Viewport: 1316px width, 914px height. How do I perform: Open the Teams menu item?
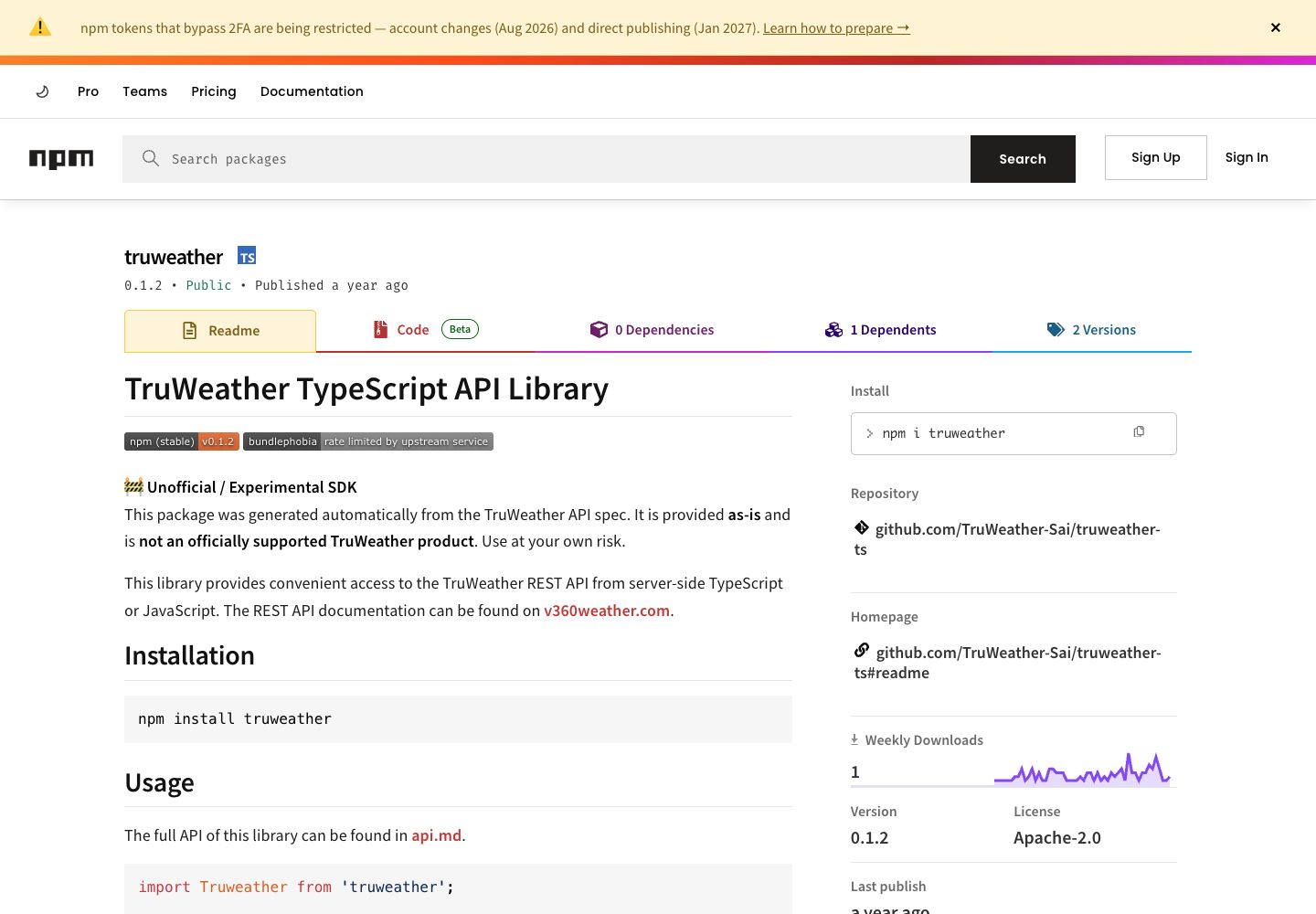[144, 91]
